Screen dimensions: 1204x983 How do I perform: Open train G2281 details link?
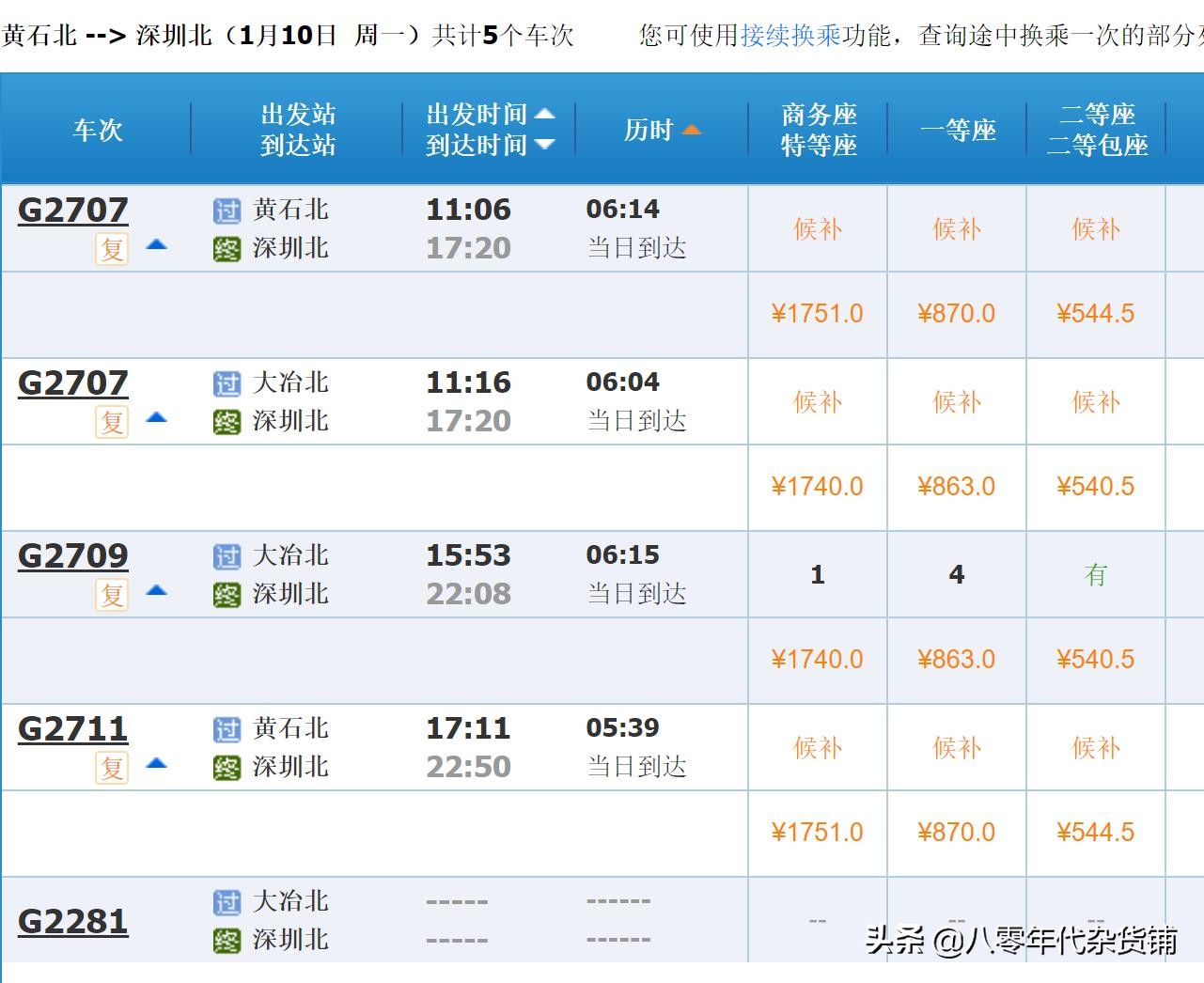[72, 921]
